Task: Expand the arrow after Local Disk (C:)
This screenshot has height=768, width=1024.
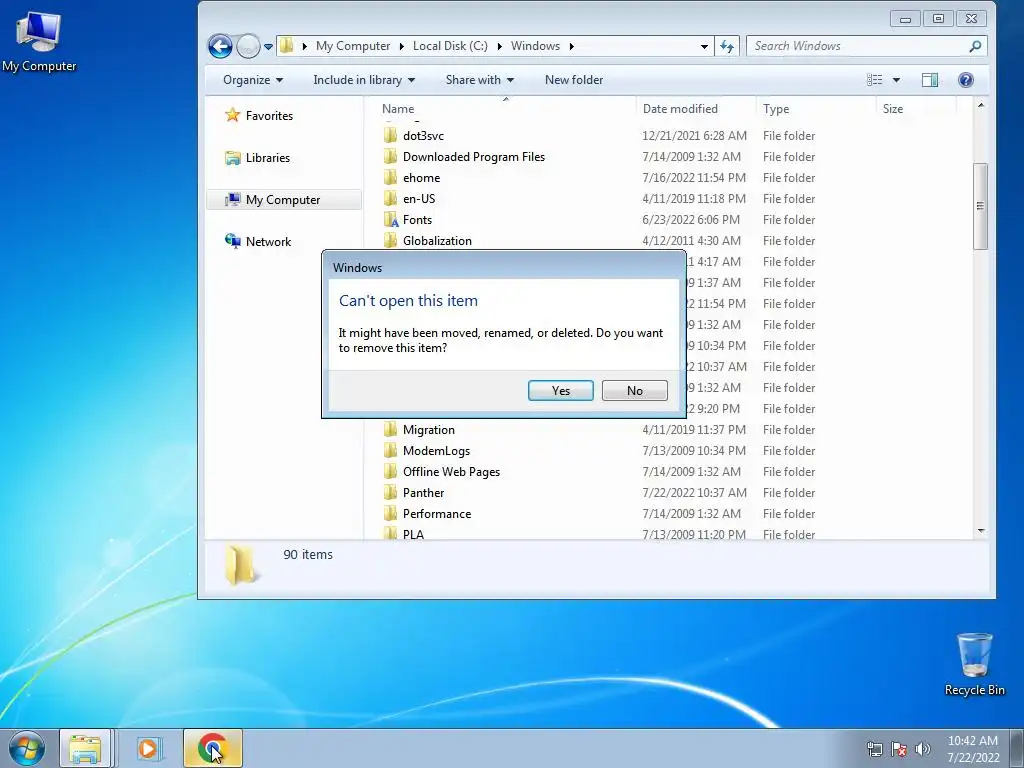Action: (500, 46)
